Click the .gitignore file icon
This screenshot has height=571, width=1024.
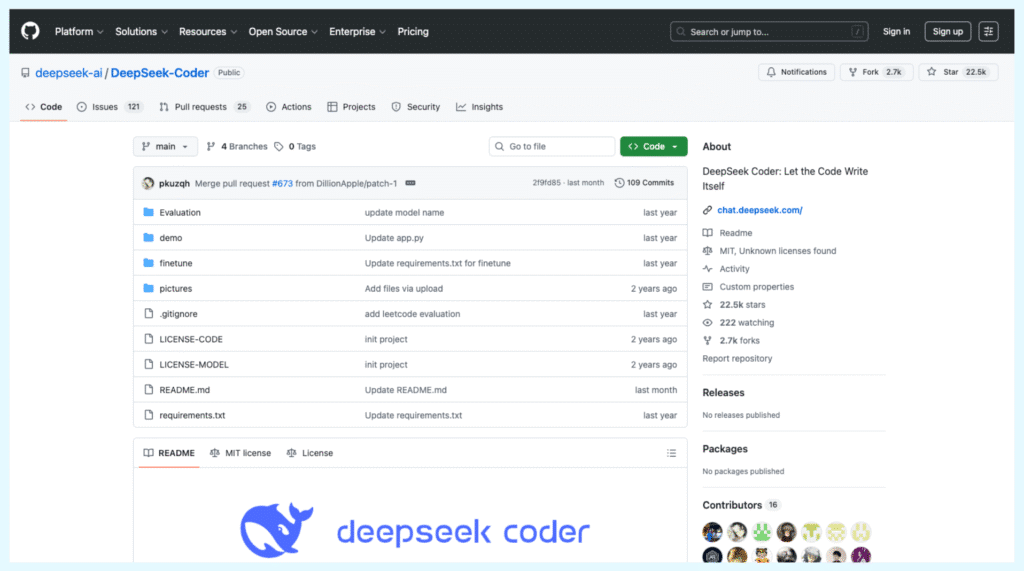click(148, 314)
